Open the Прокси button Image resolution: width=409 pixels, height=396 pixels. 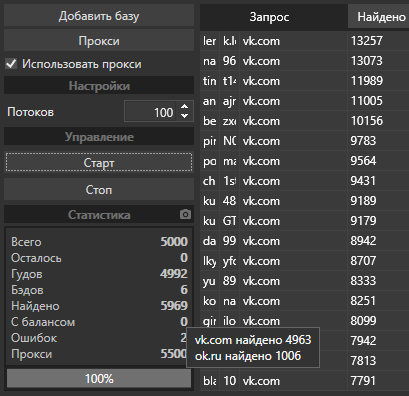tap(99, 41)
